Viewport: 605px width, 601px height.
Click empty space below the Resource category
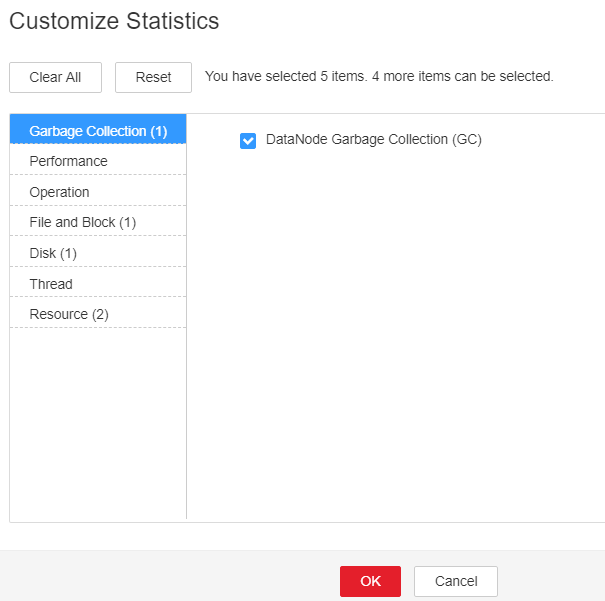[x=98, y=422]
